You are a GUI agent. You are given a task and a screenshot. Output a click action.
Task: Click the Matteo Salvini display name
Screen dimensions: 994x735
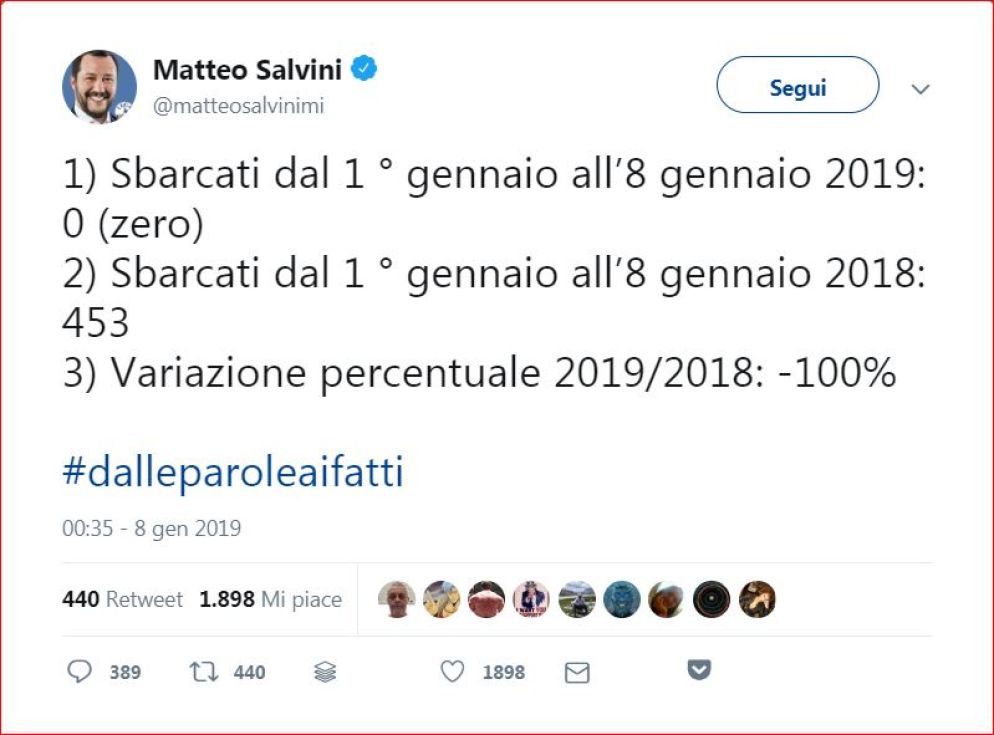pos(247,70)
